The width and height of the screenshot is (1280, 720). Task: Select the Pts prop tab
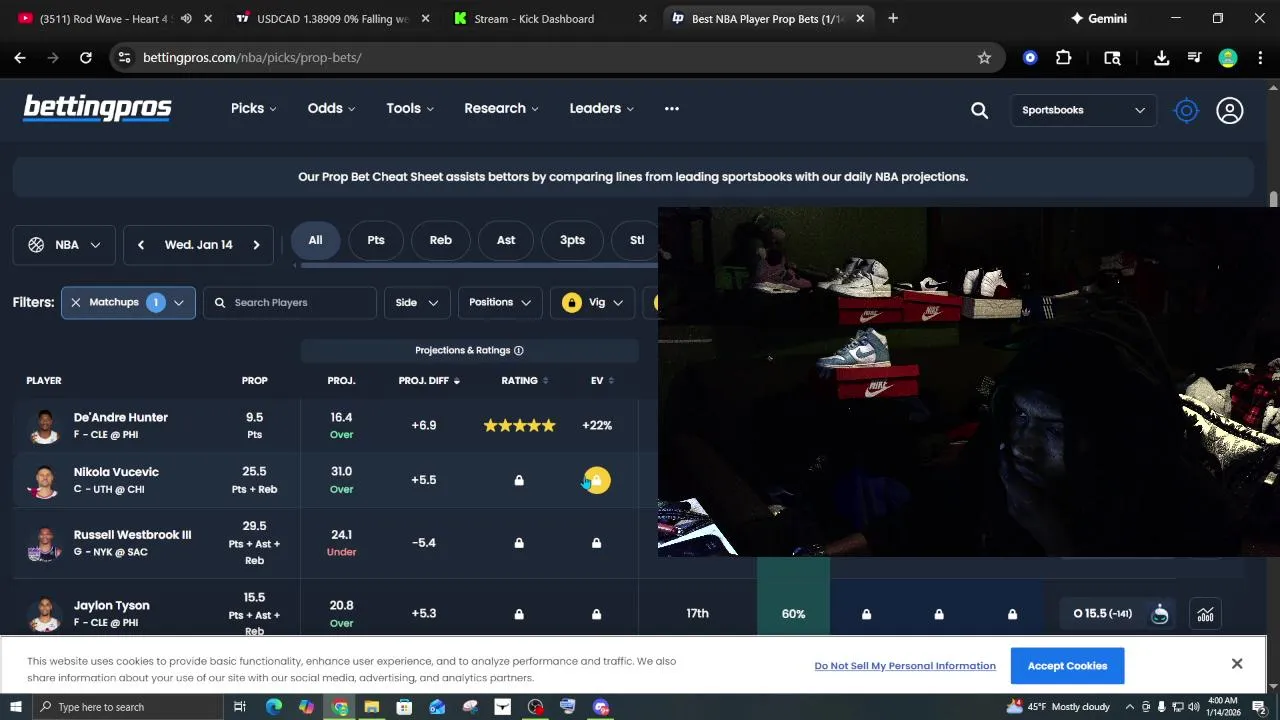coord(376,240)
